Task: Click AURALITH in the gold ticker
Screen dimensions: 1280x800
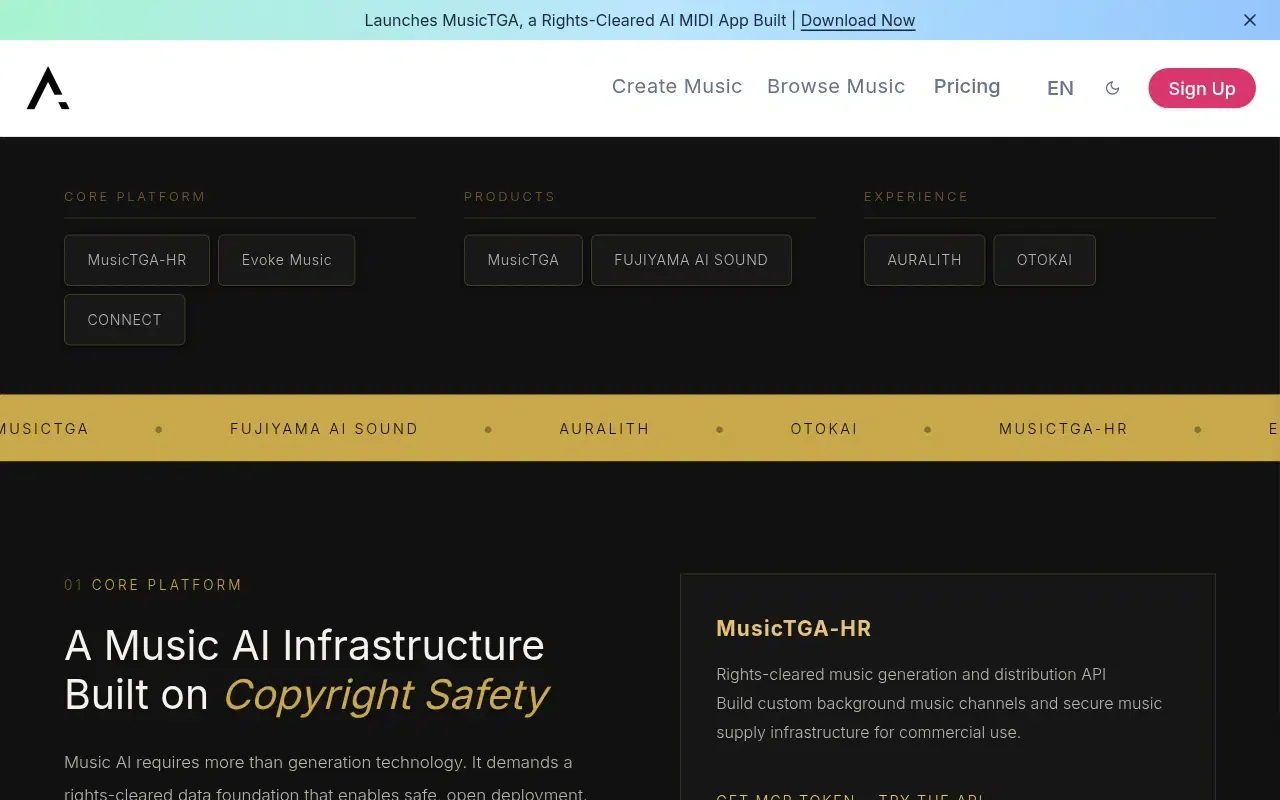Action: point(604,429)
